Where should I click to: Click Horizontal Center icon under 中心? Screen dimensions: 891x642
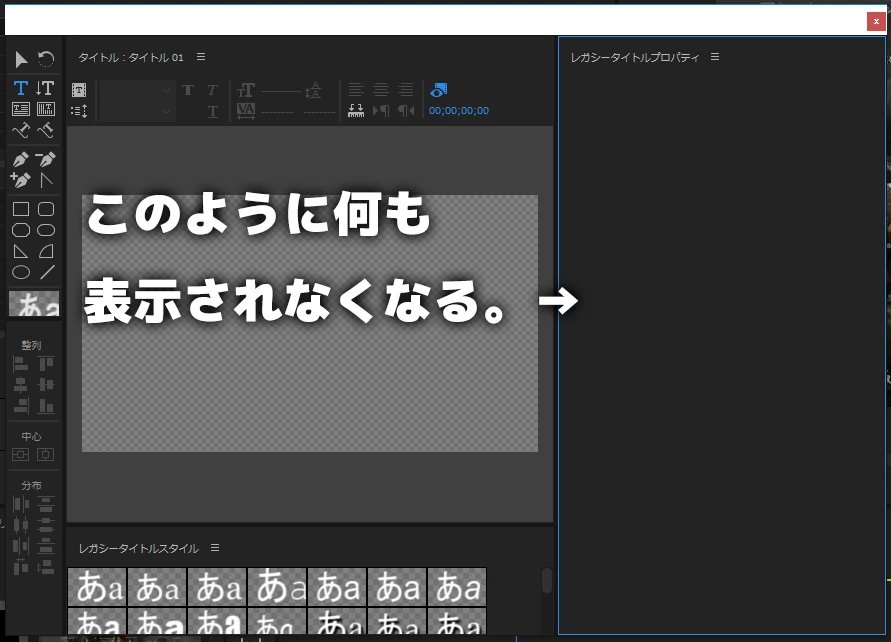click(x=45, y=455)
